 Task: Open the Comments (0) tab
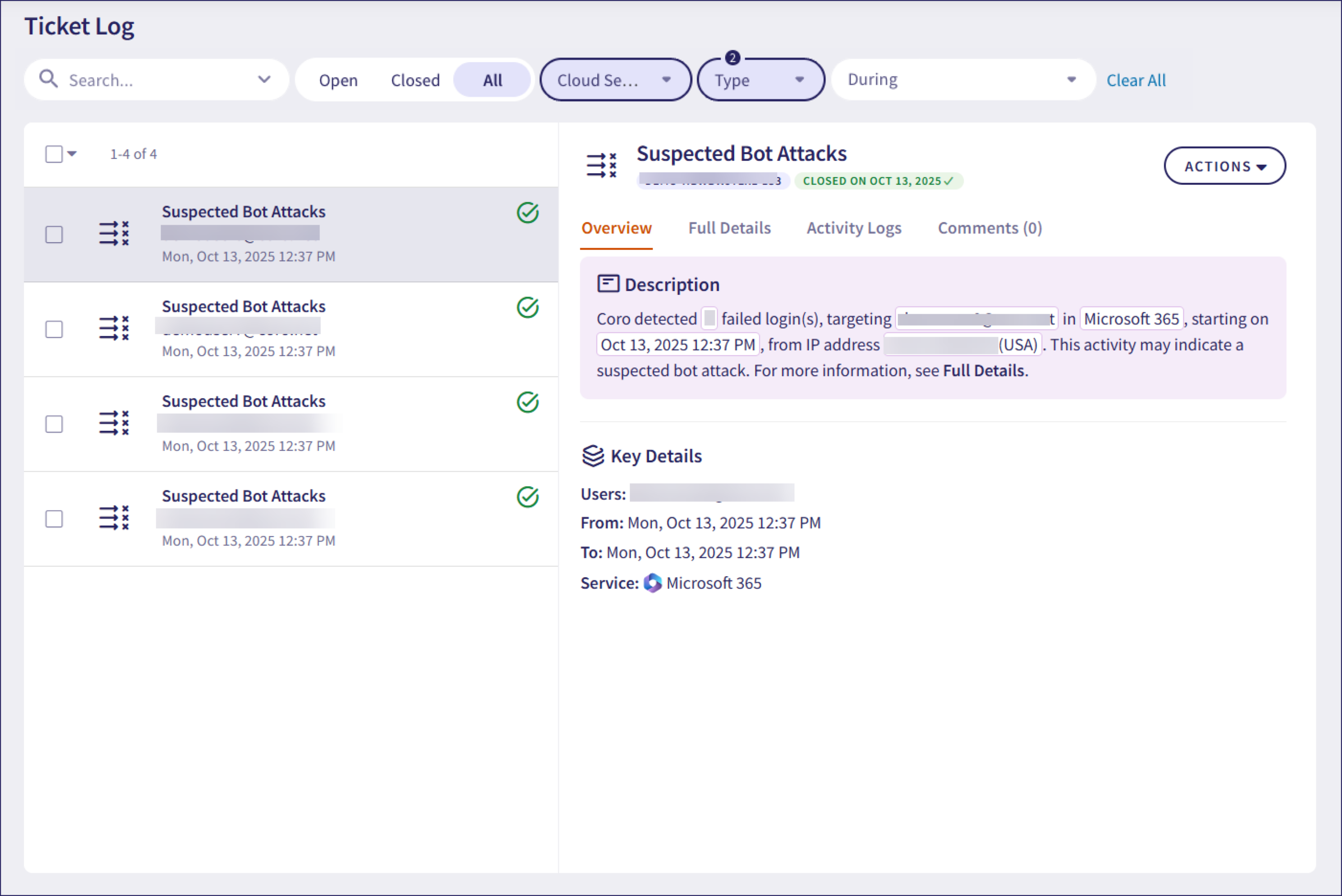click(990, 228)
